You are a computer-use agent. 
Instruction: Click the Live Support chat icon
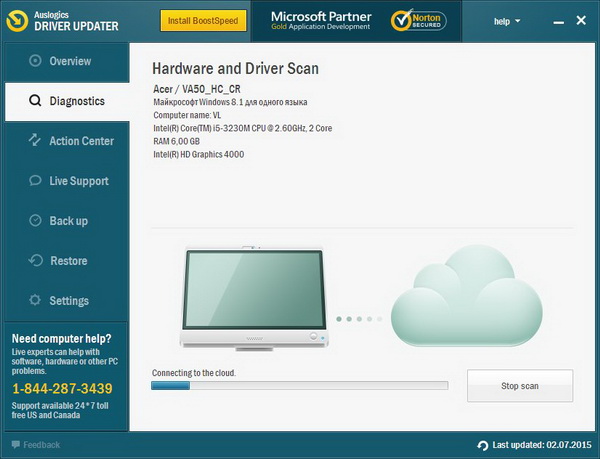tap(35, 181)
